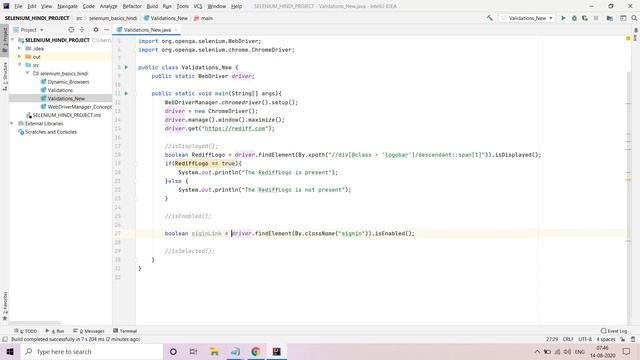Toggle the tool window quick-access icon in the status bar corner
The height and width of the screenshot is (360, 640).
tap(5, 339)
